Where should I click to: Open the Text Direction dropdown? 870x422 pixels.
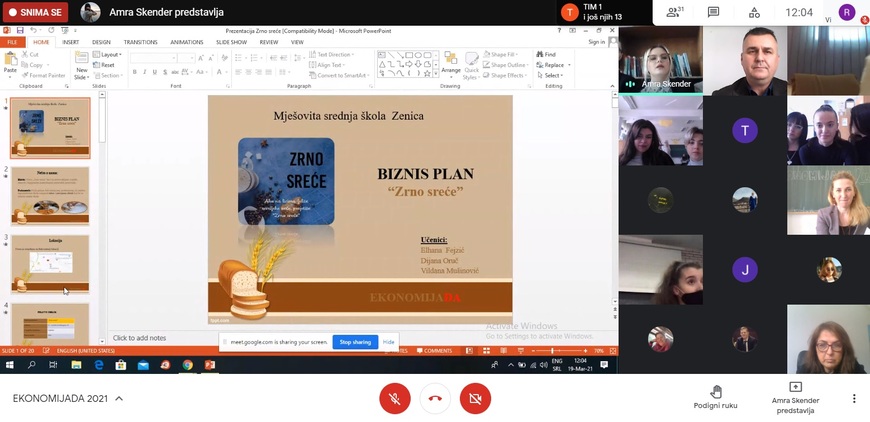332,54
